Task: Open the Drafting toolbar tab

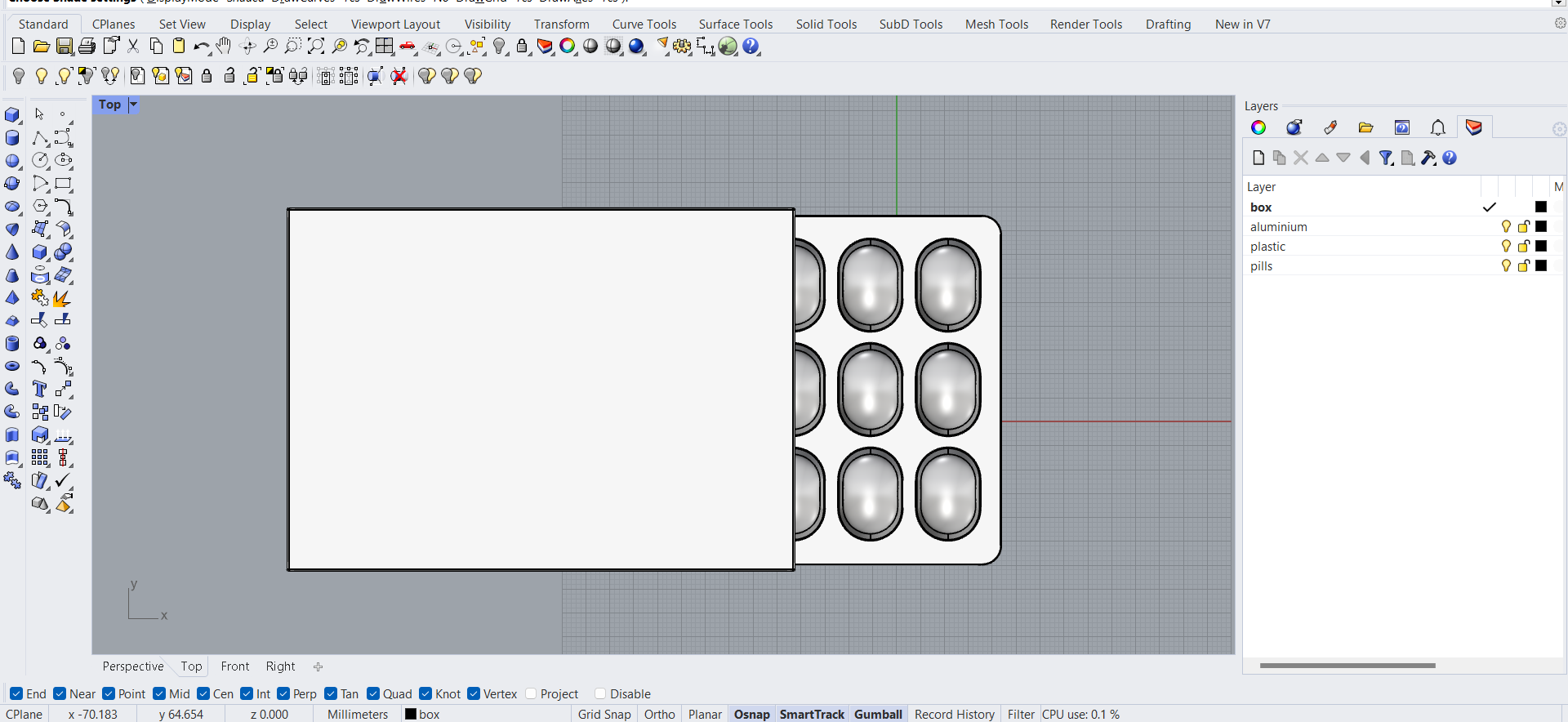Action: click(x=1168, y=25)
